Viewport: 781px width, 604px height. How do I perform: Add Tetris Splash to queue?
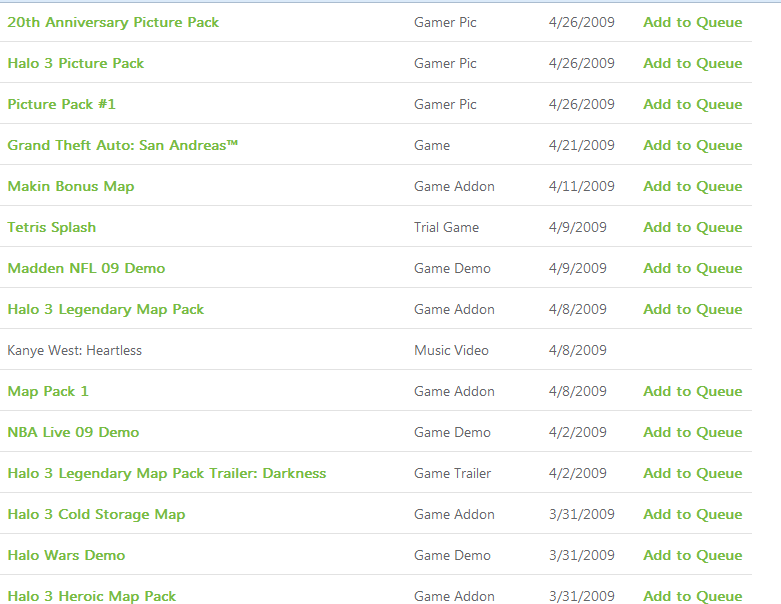point(693,227)
